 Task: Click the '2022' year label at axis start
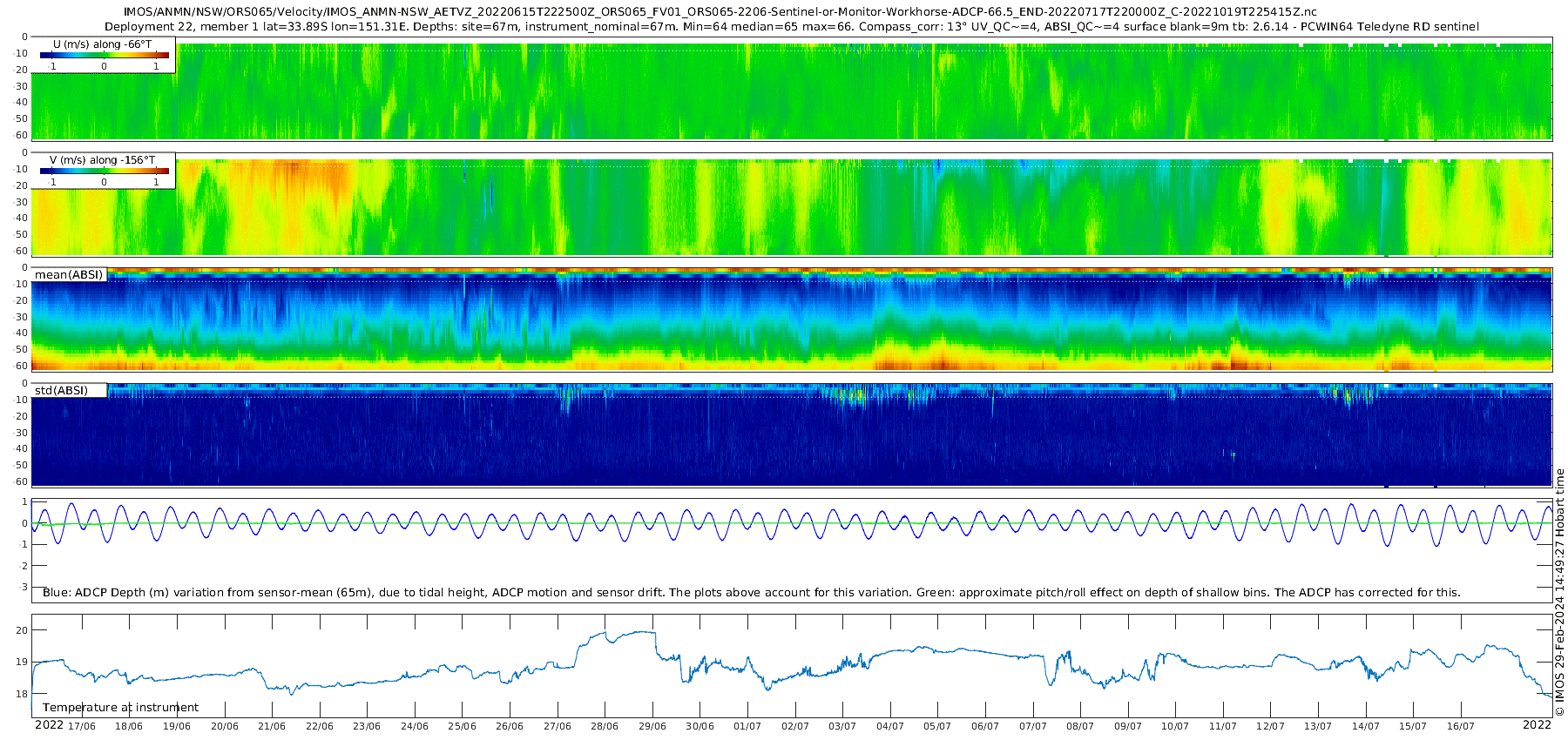49,725
